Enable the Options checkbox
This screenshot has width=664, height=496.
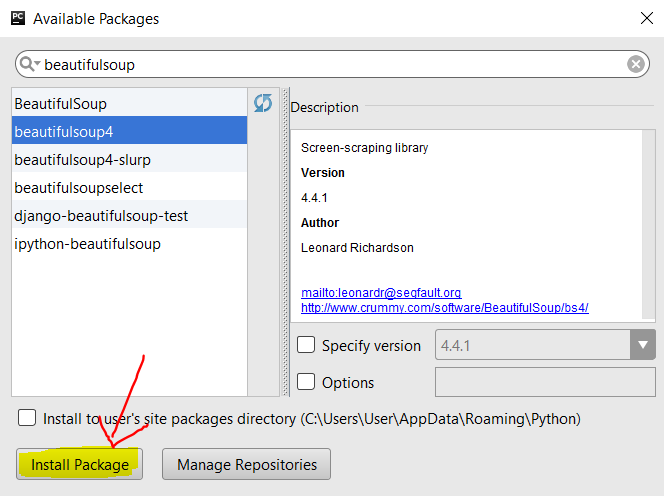point(306,382)
